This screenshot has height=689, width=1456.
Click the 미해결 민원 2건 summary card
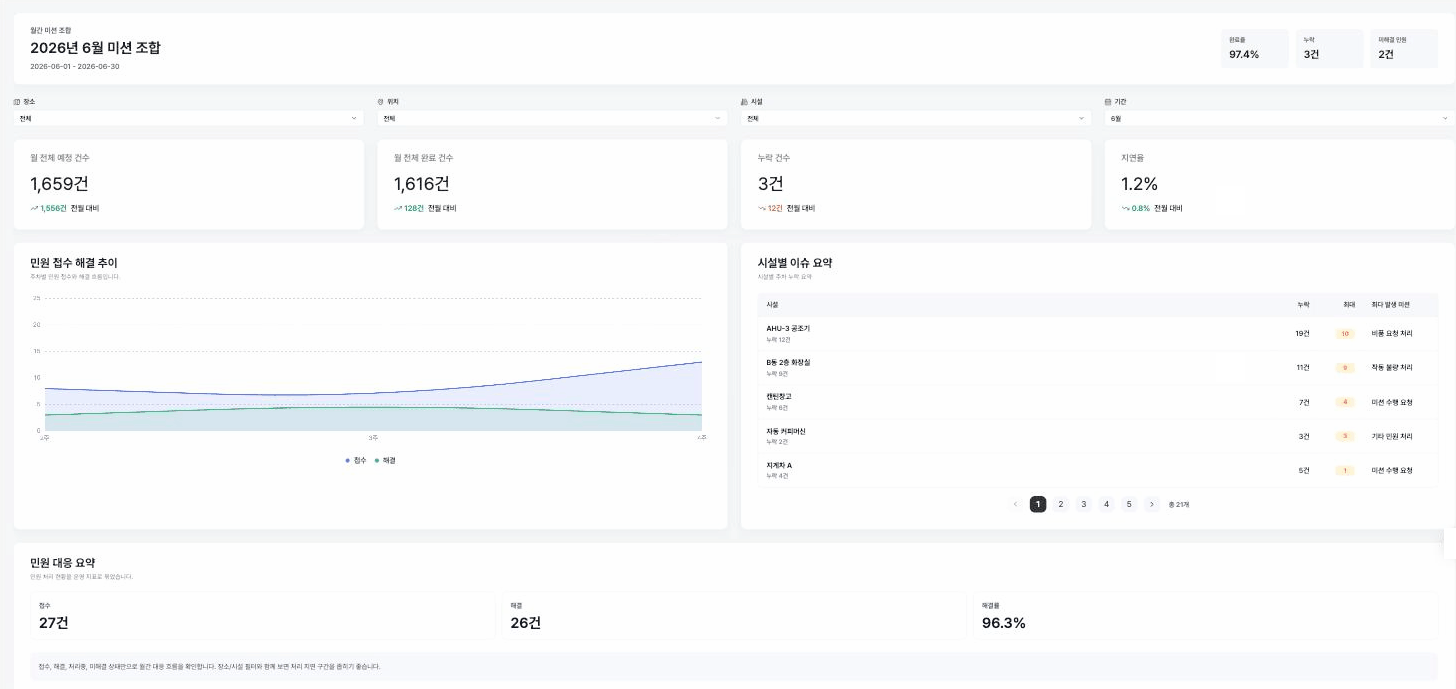pos(1404,48)
